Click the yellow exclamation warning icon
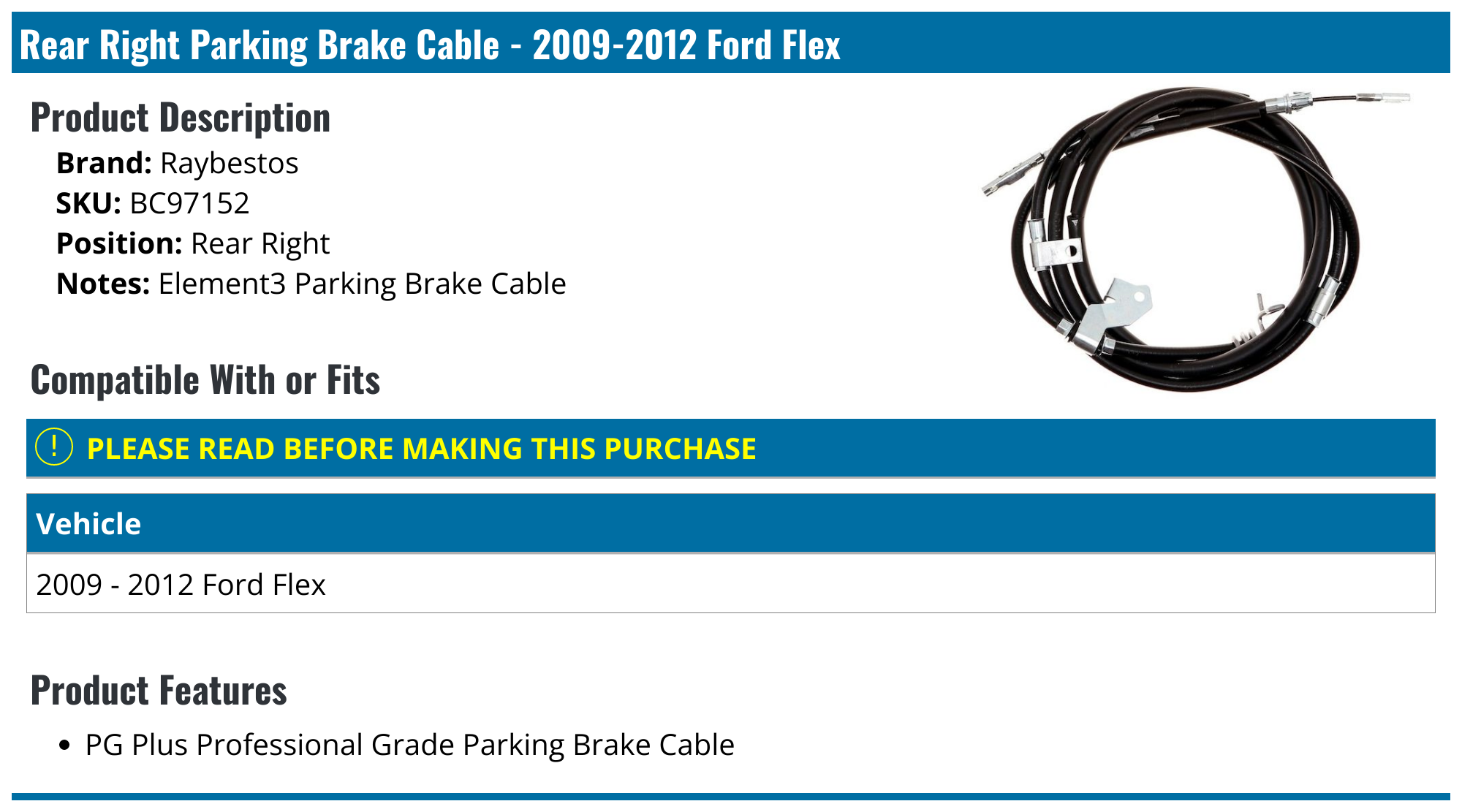1462x812 pixels. pyautogui.click(x=54, y=447)
